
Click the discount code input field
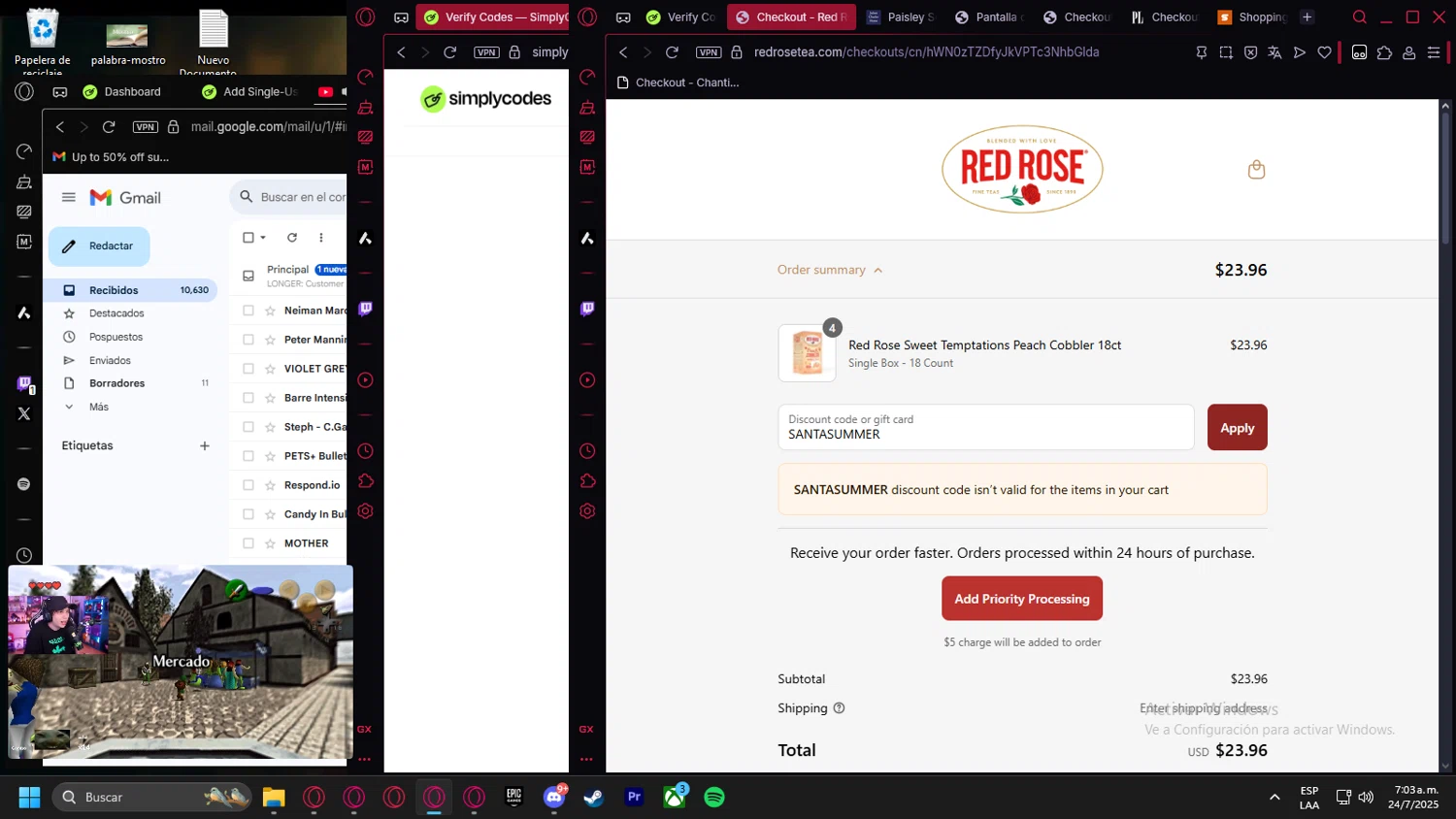point(986,427)
